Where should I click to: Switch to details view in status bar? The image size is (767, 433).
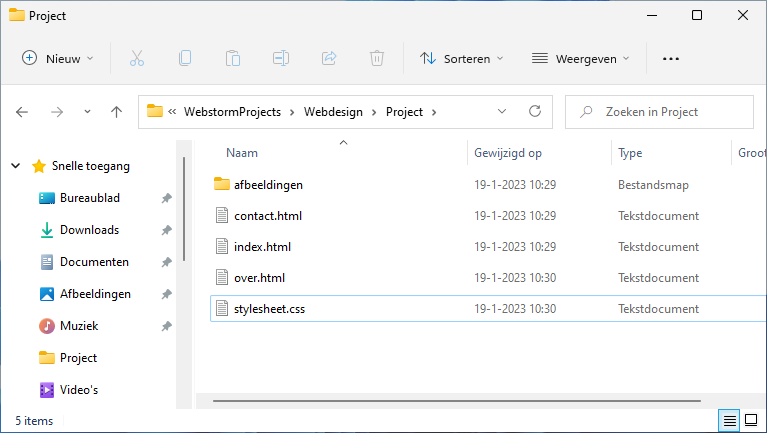[x=729, y=420]
